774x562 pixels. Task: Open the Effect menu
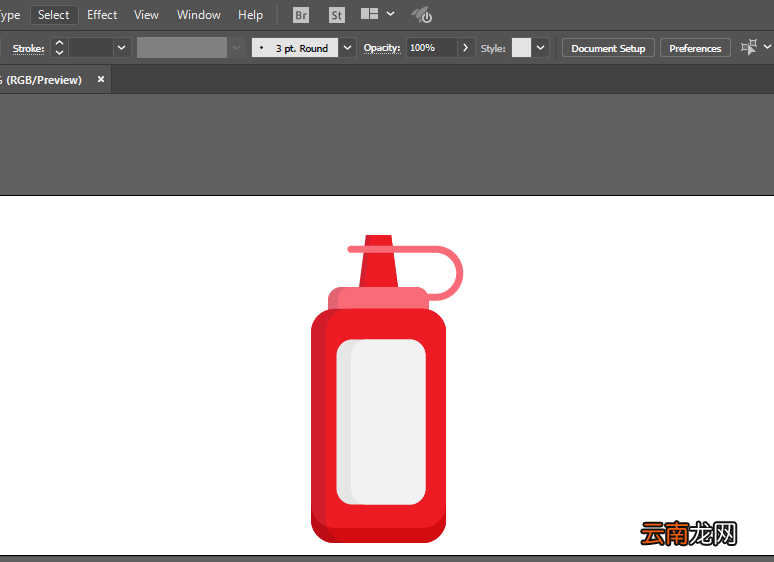[102, 15]
